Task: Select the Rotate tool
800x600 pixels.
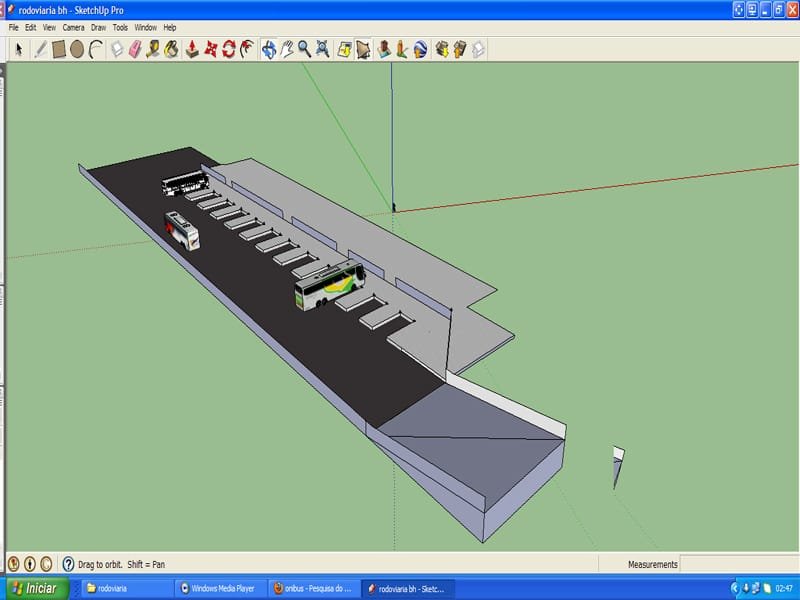Action: click(229, 48)
